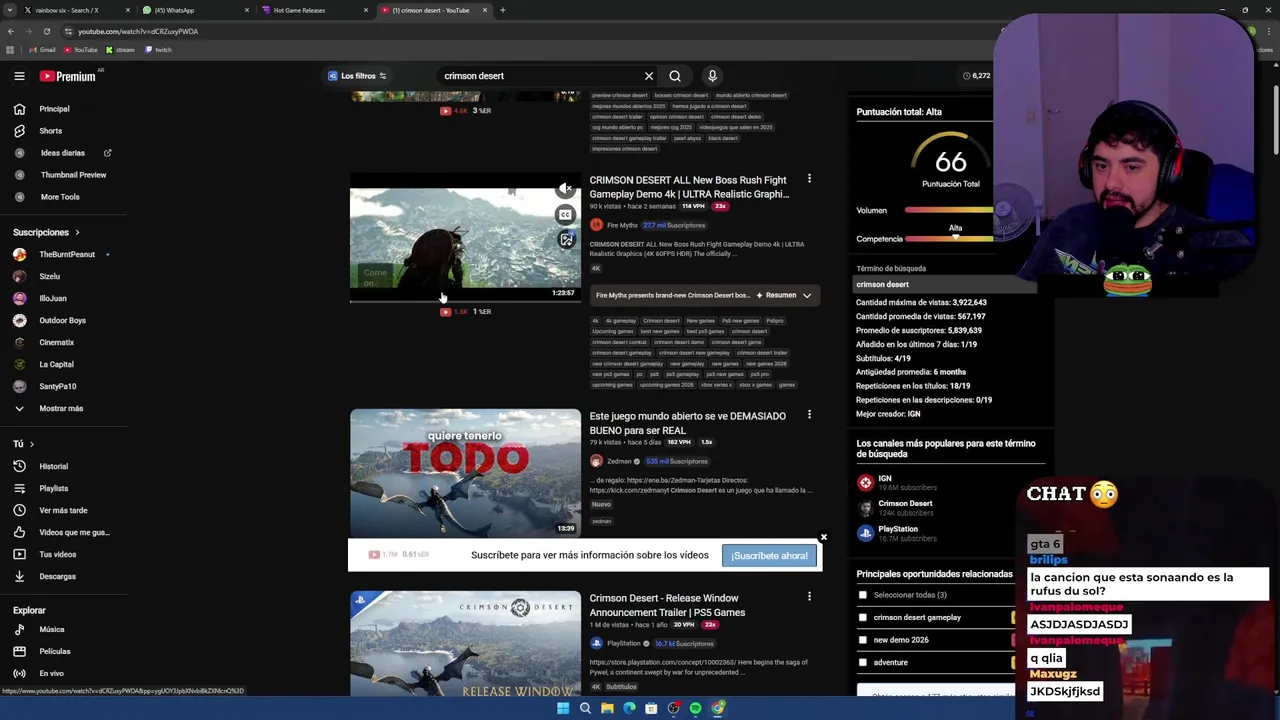Image resolution: width=1280 pixels, height=720 pixels.
Task: Open options menu for Zedman video
Action: pos(809,415)
